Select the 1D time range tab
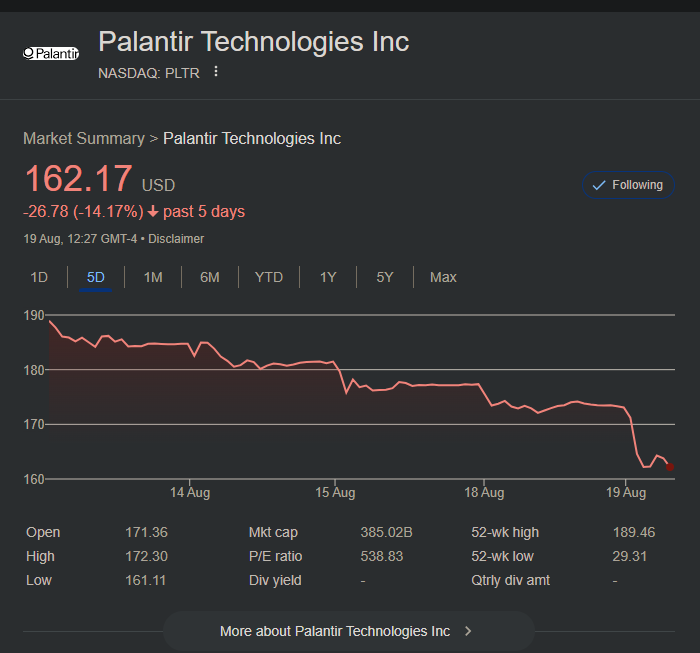Viewport: 700px width, 653px height. coord(39,277)
